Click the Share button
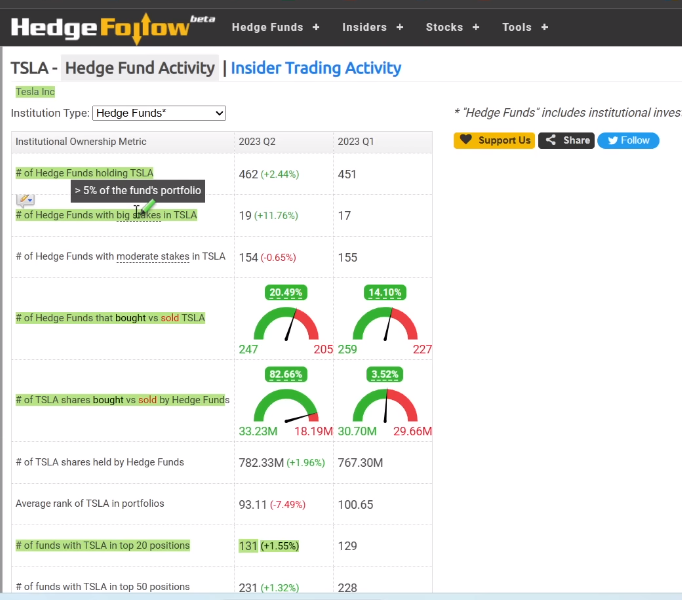This screenshot has height=600, width=682. point(566,141)
